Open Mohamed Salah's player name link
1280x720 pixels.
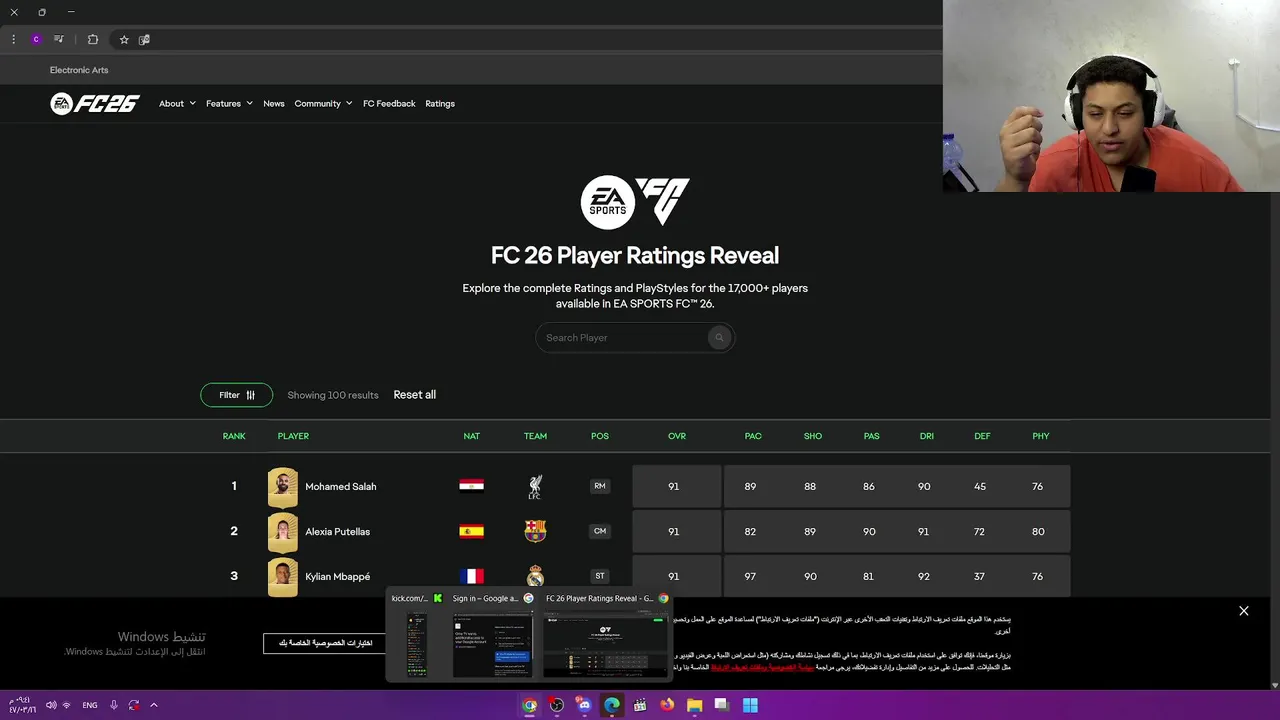341,487
